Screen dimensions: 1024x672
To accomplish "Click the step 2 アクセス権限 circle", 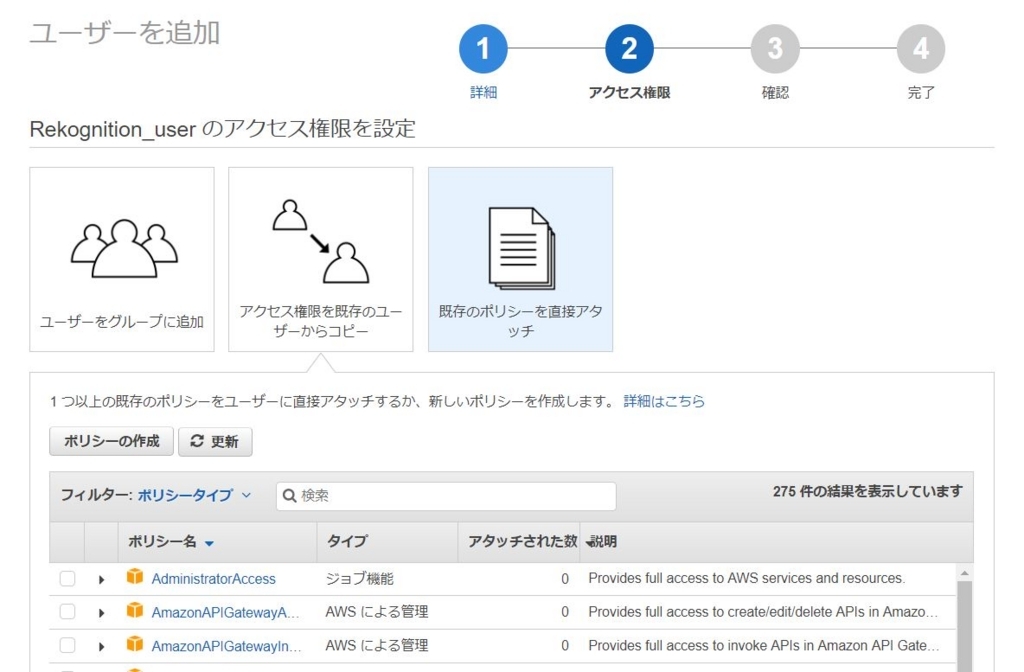I will tap(629, 49).
